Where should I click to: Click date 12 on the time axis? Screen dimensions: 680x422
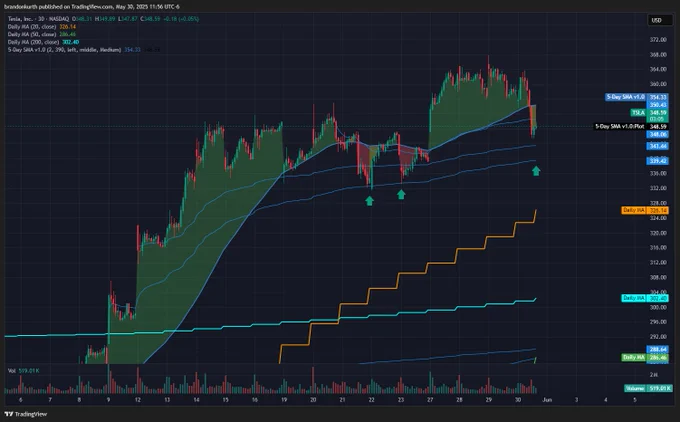pyautogui.click(x=137, y=400)
